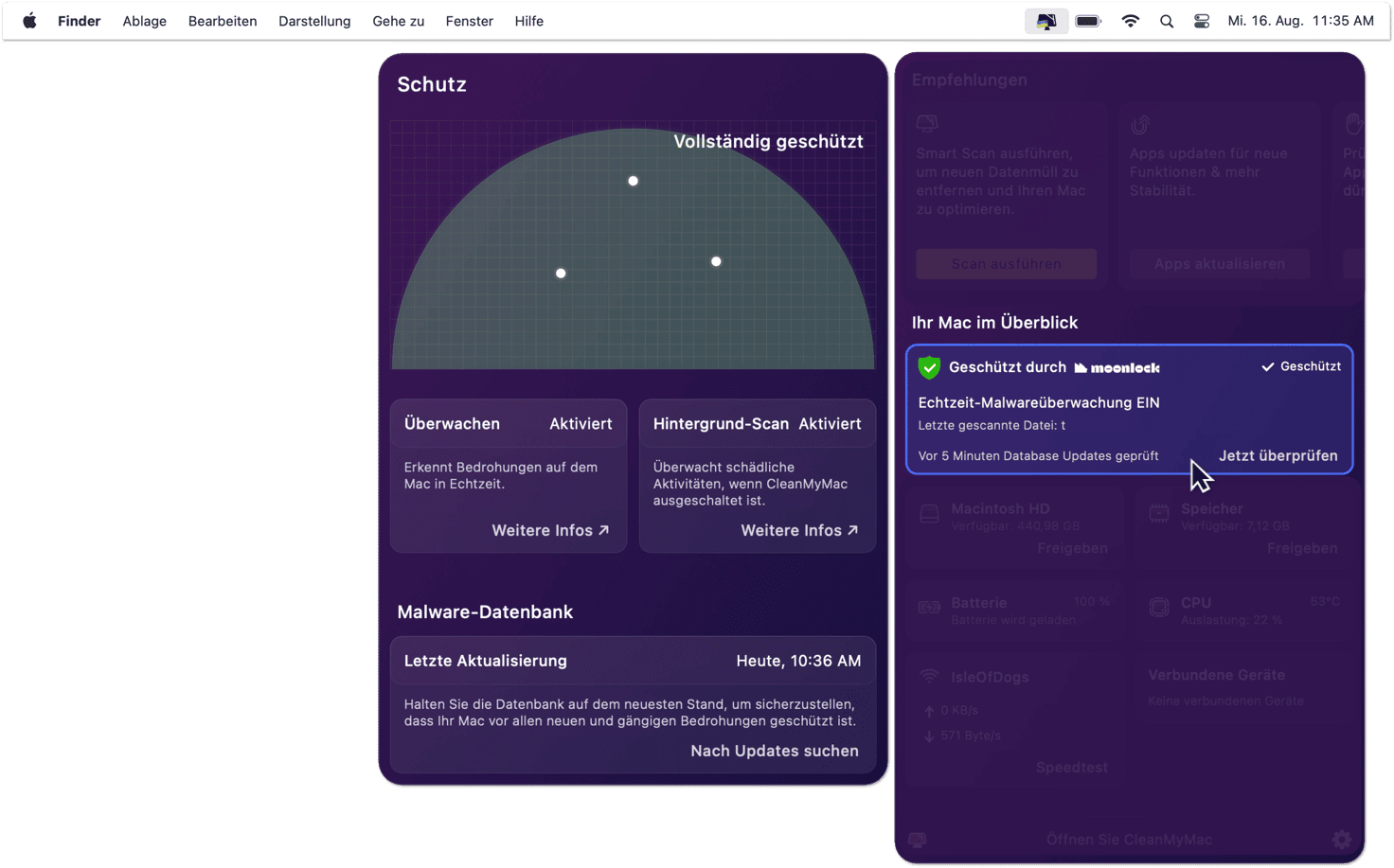Click the arrow icon on Hintergrund-Scan's Weitere Infos
The width and height of the screenshot is (1394, 868).
pos(852,530)
